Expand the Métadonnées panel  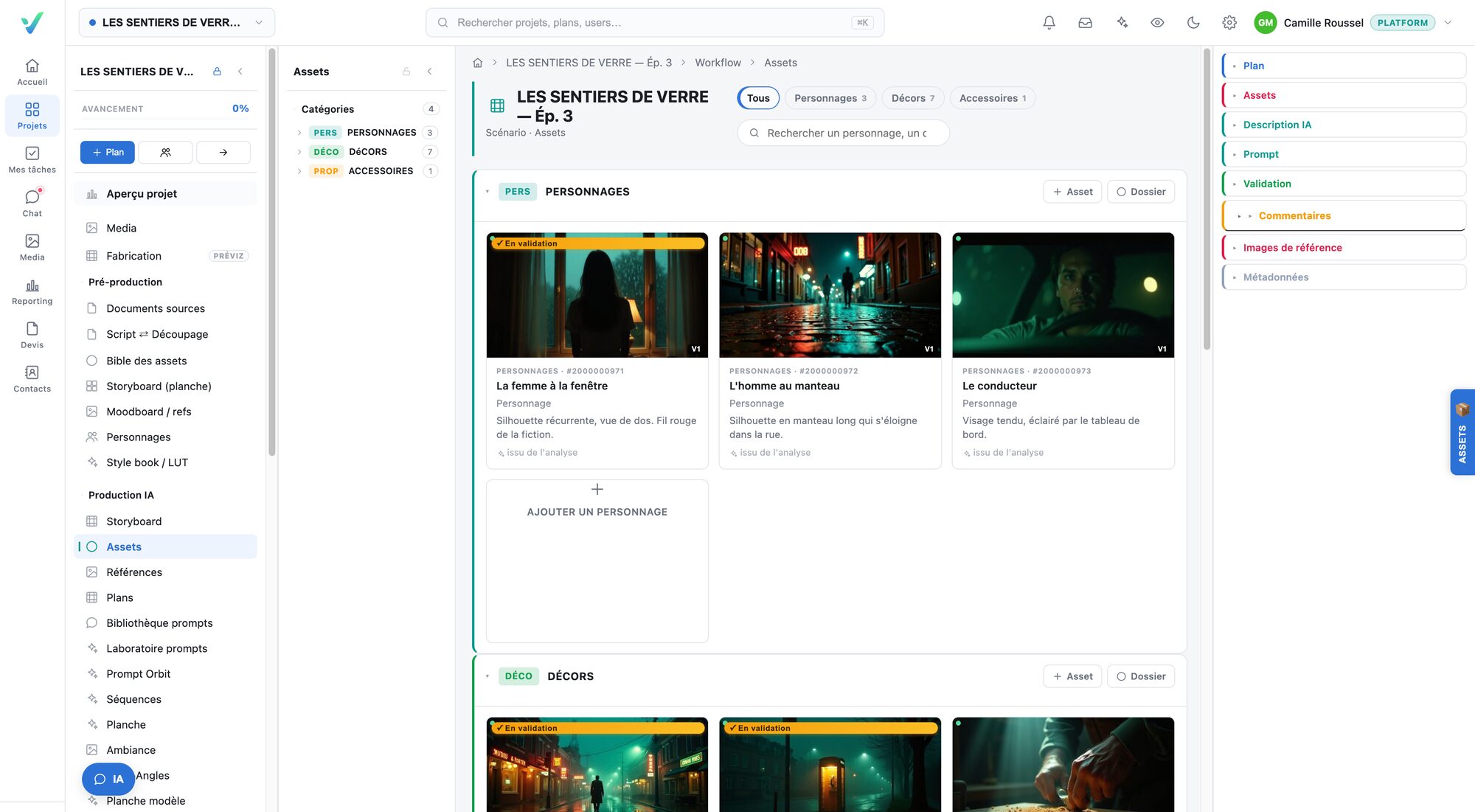tap(1344, 277)
